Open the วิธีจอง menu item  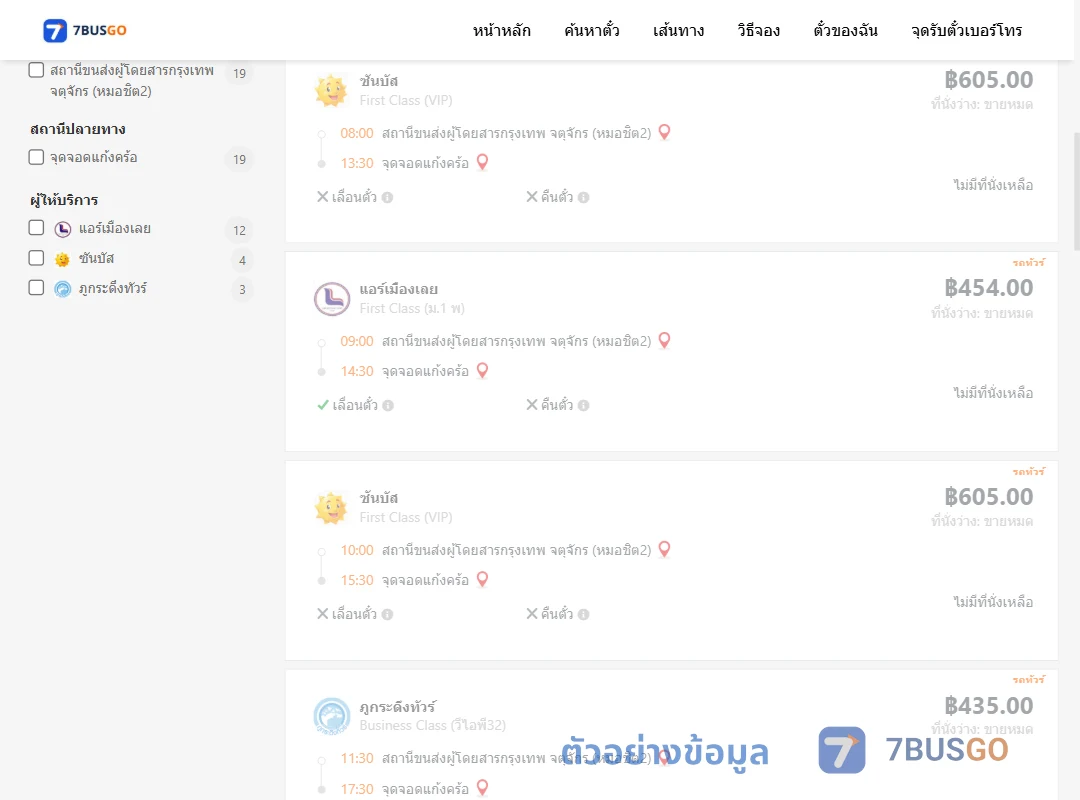click(758, 30)
